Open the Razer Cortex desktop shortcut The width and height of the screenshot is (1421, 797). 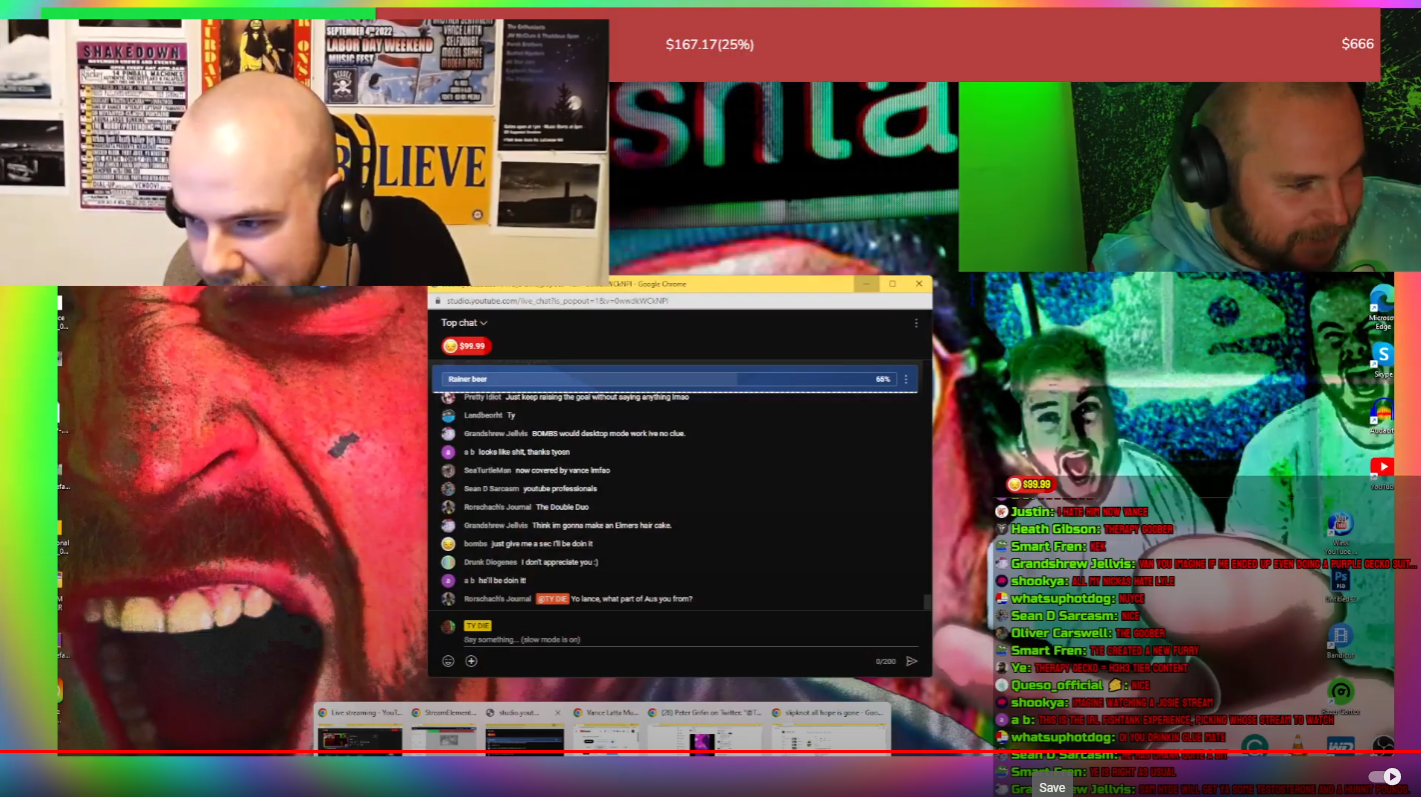tap(1340, 695)
